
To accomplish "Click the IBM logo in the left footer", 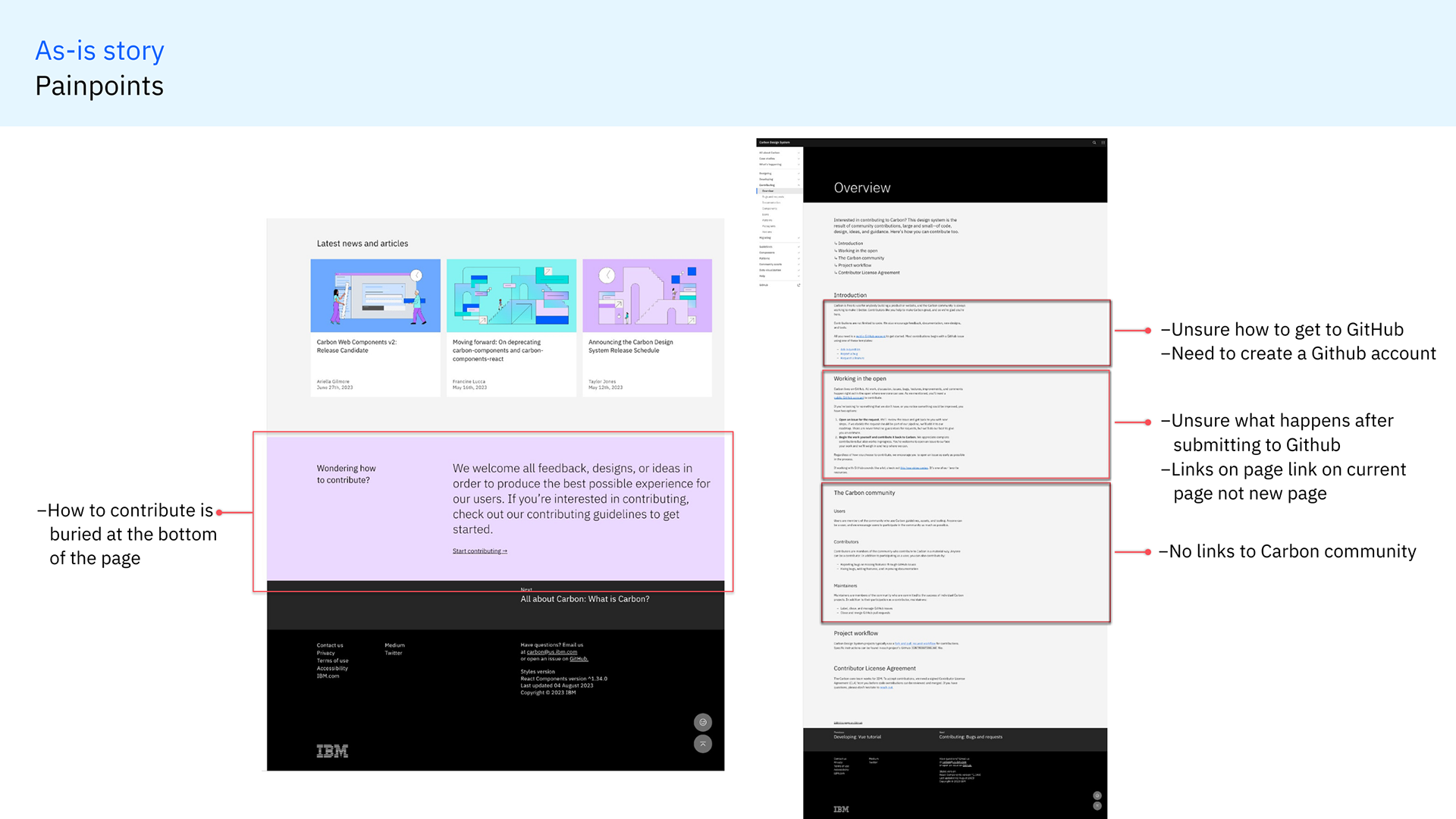I will (332, 751).
